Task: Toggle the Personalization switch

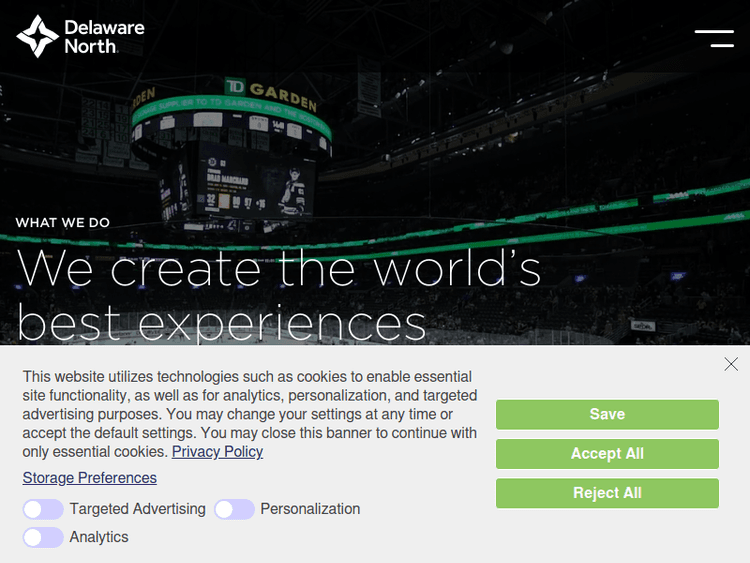Action: tap(234, 509)
